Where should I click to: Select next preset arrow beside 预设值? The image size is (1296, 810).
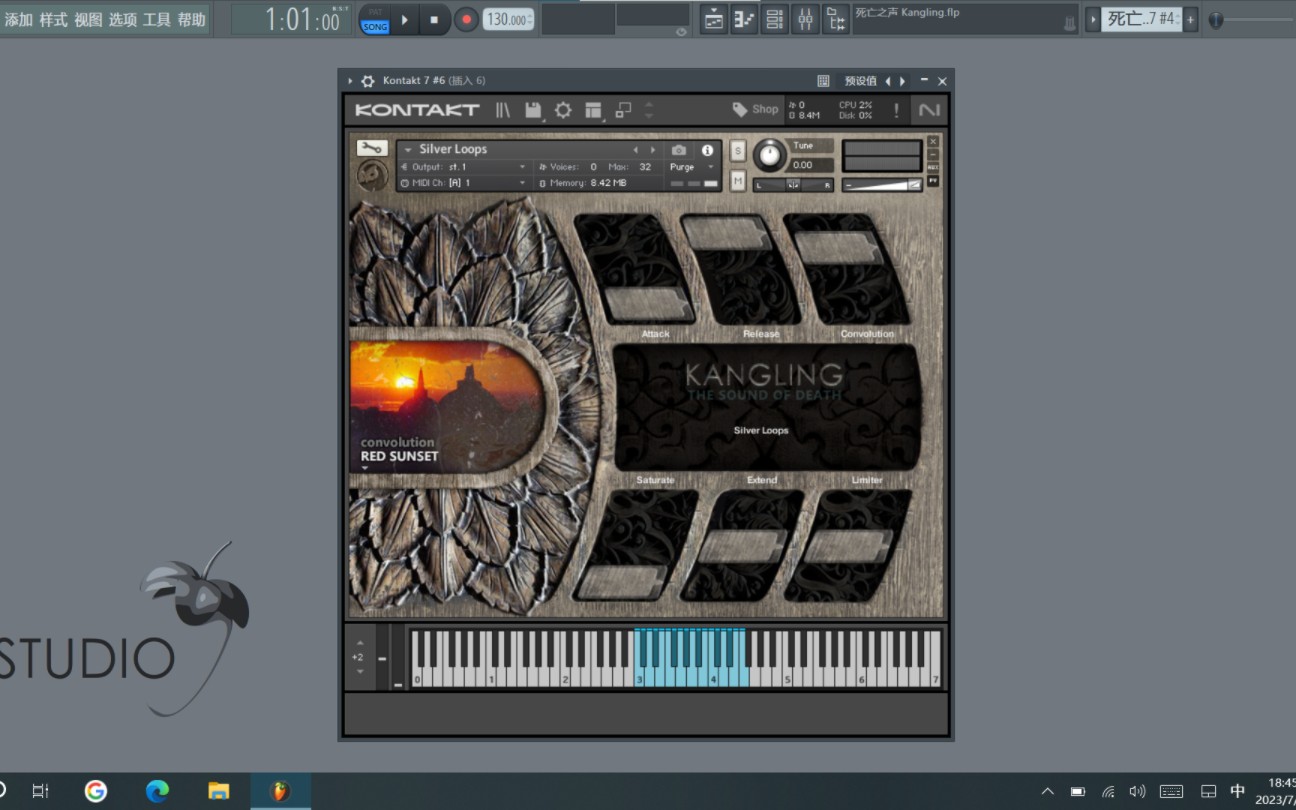tap(903, 81)
